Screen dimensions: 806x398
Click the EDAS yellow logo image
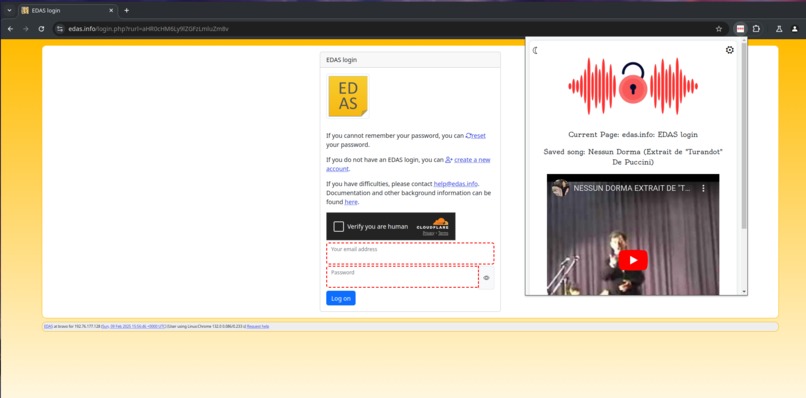tap(348, 96)
